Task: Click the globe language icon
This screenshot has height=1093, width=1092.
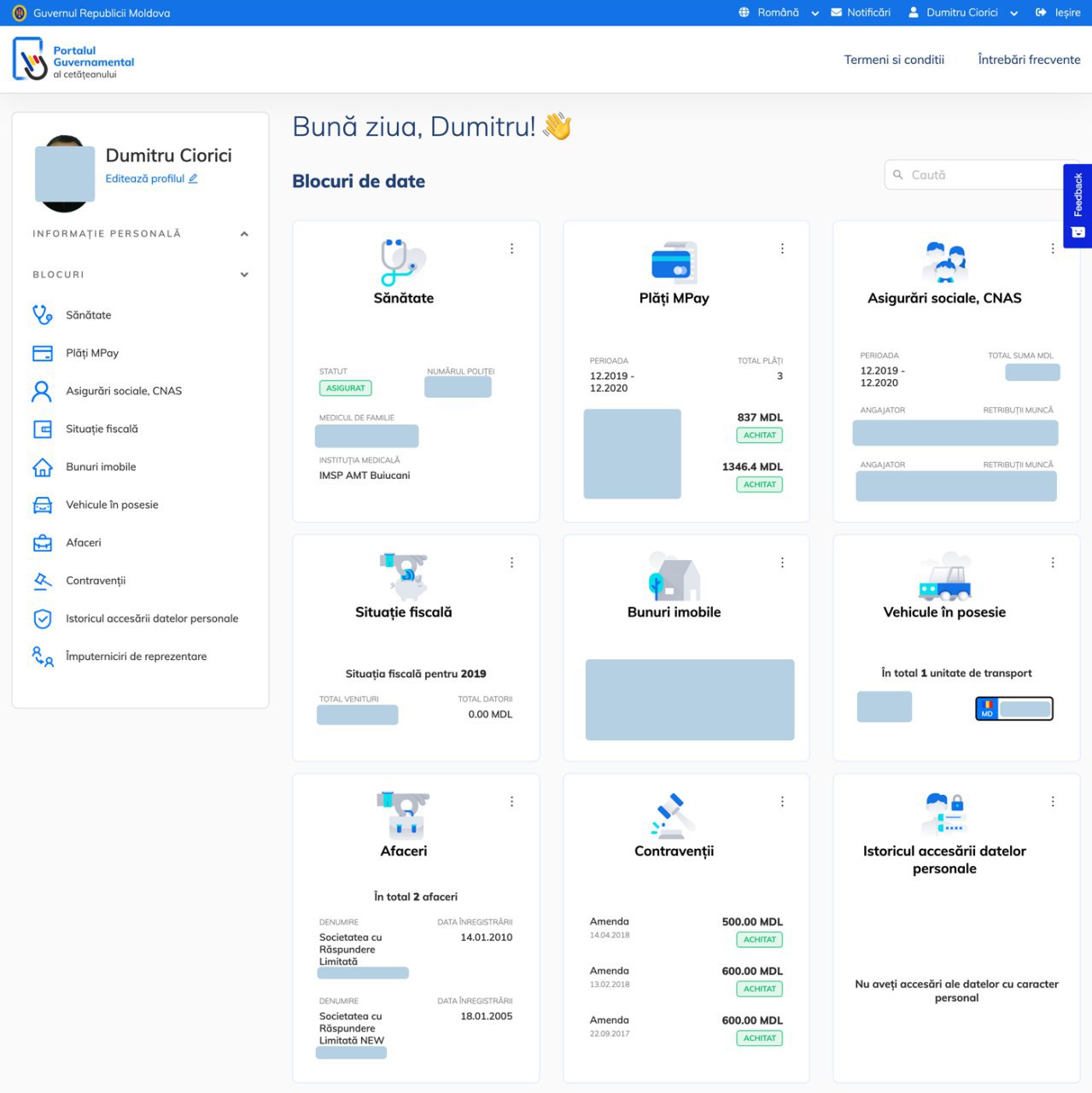Action: tap(744, 13)
